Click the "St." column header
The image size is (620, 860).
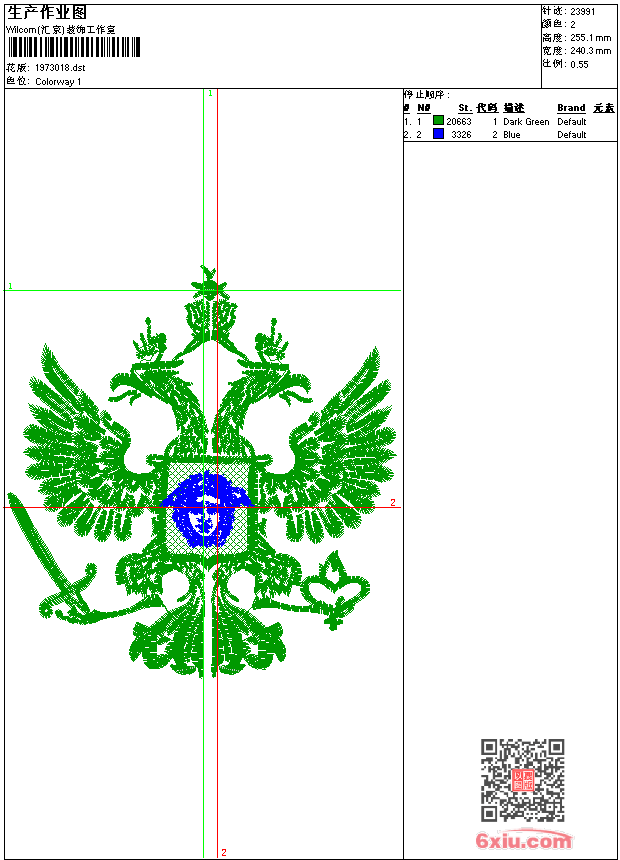(465, 108)
